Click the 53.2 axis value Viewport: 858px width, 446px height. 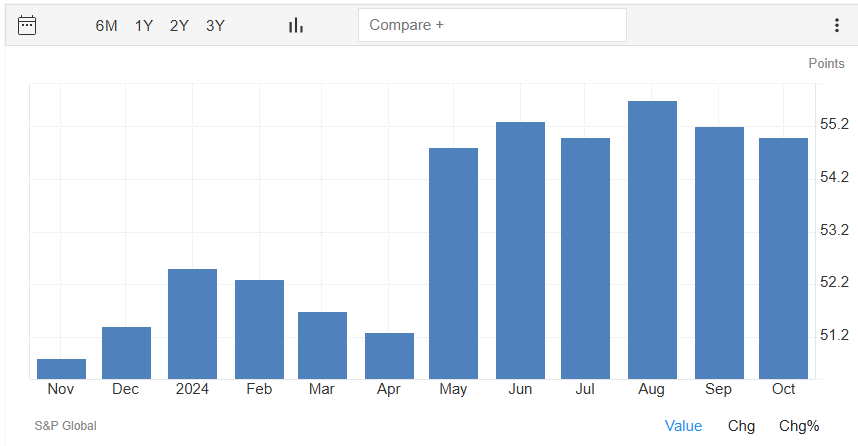point(834,230)
